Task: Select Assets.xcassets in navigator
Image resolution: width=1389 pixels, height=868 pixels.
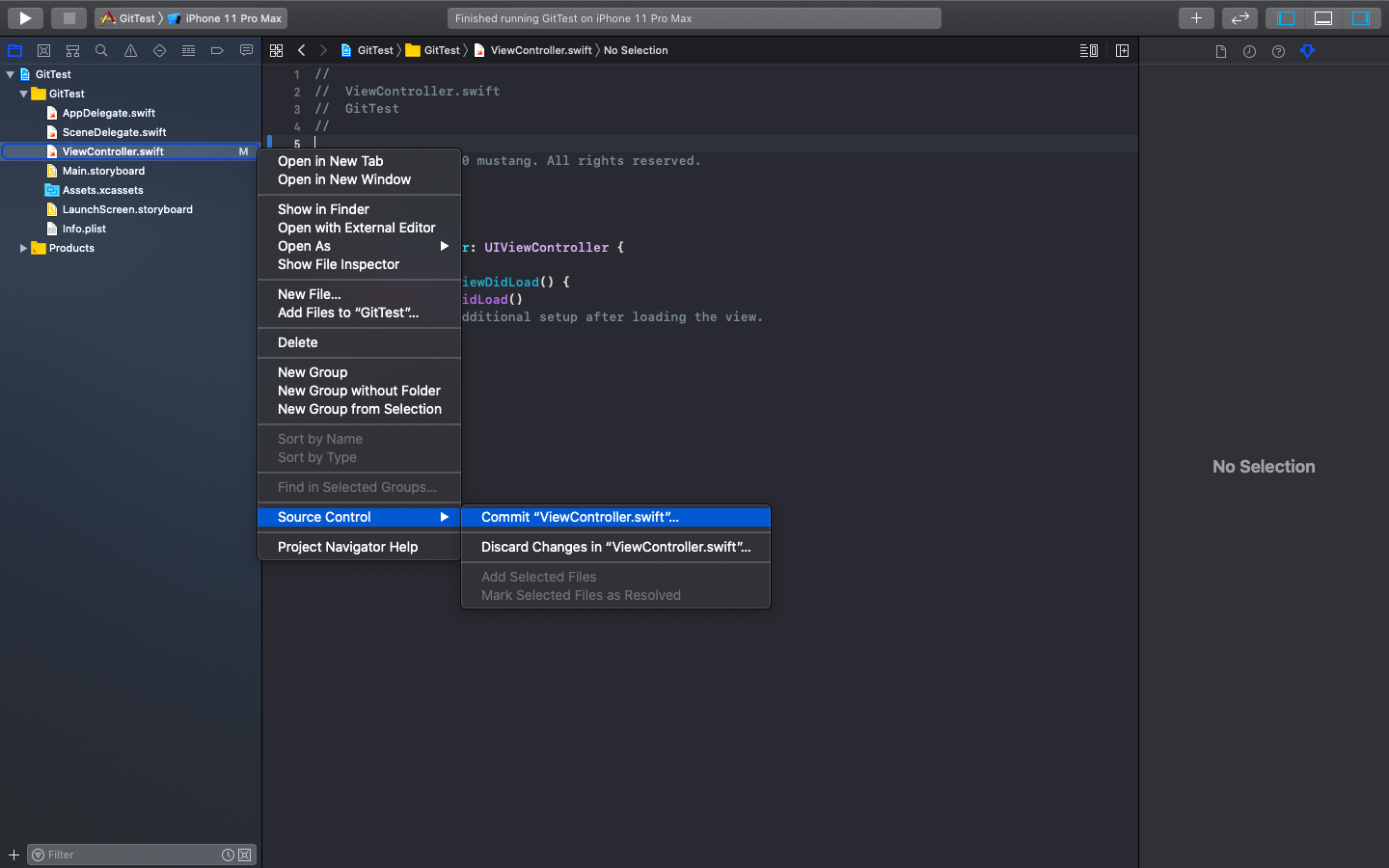Action: (102, 190)
